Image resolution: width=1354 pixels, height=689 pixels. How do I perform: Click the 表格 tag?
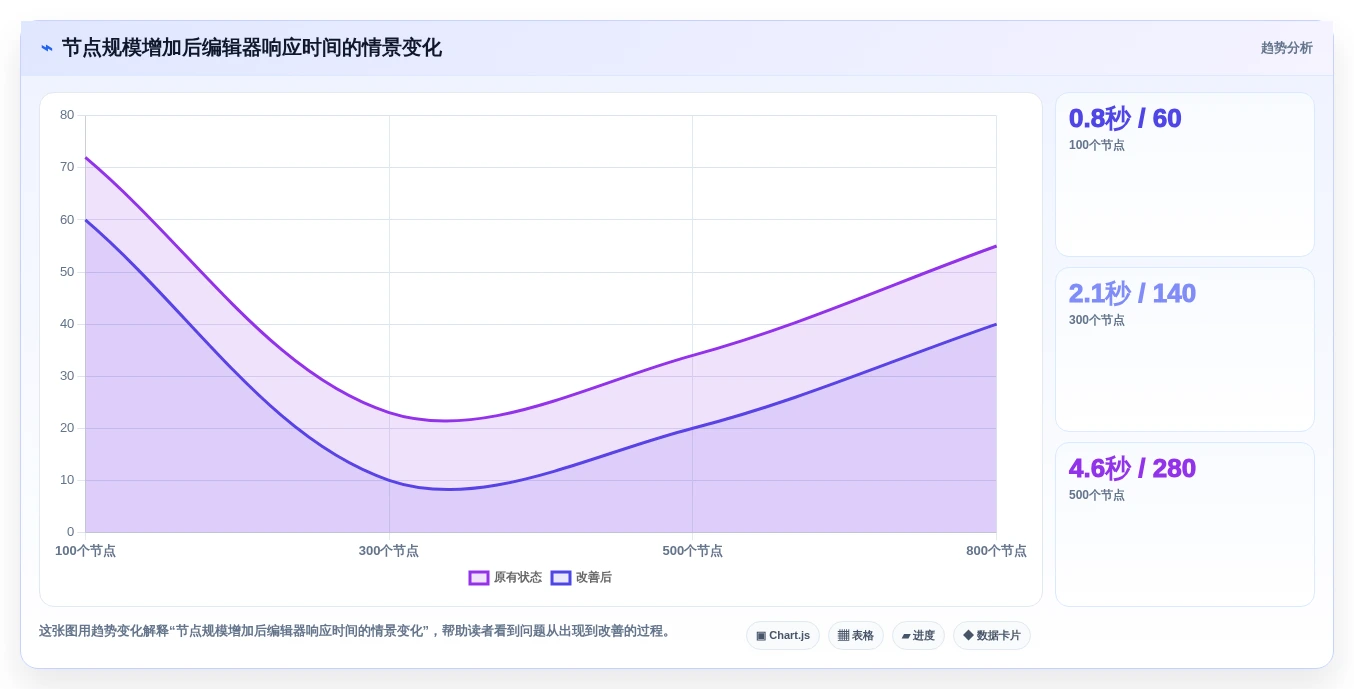(x=856, y=636)
